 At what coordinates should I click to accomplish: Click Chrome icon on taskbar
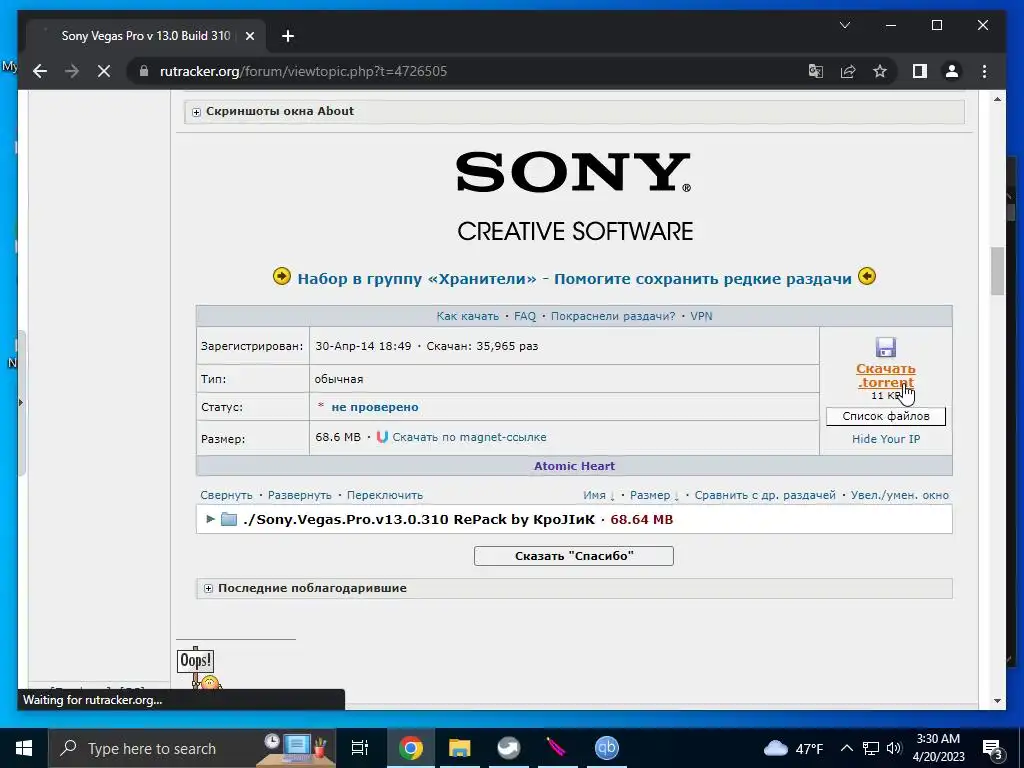pyautogui.click(x=411, y=748)
